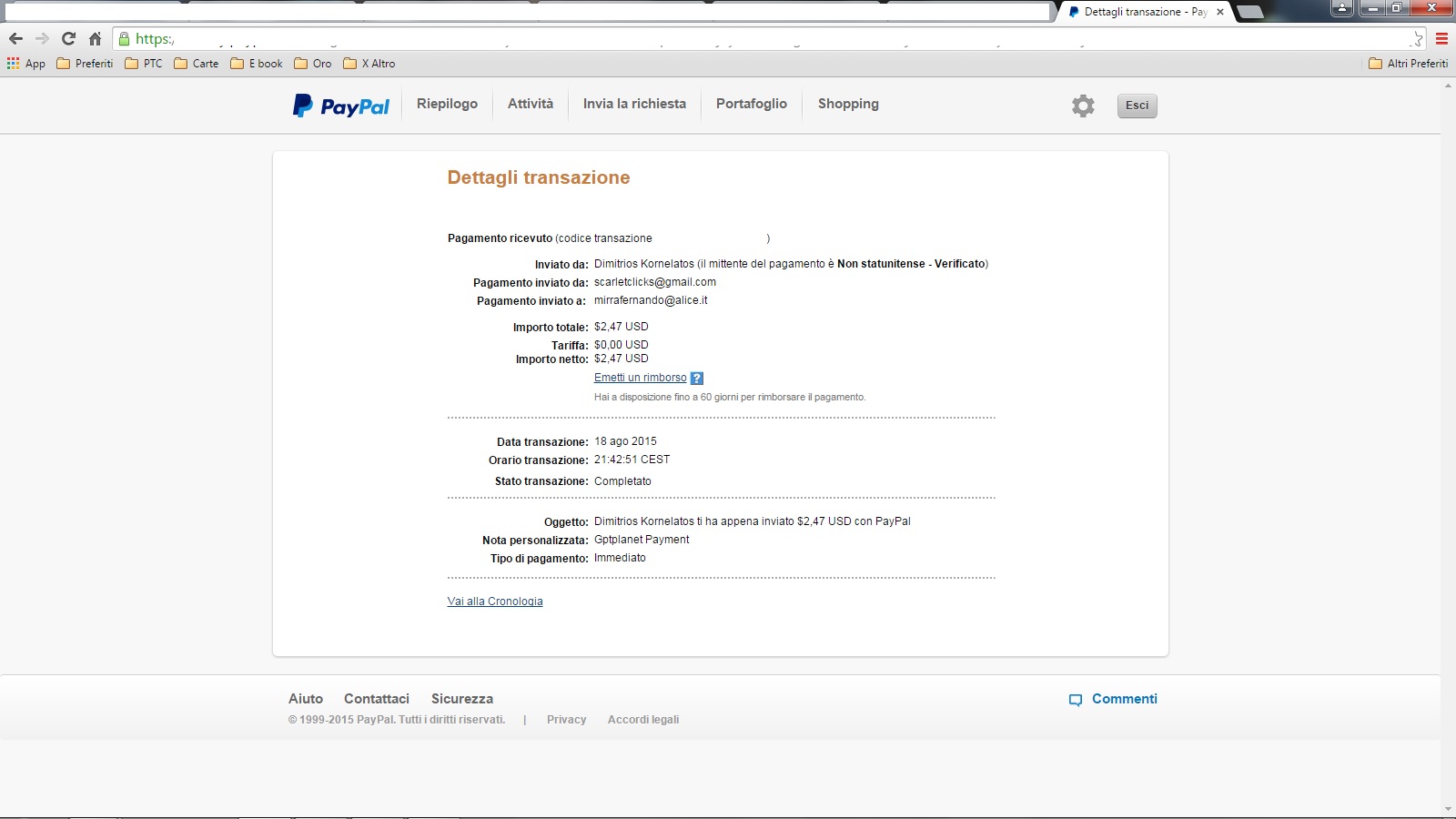Click the page scrollbar down arrow

tap(1448, 810)
